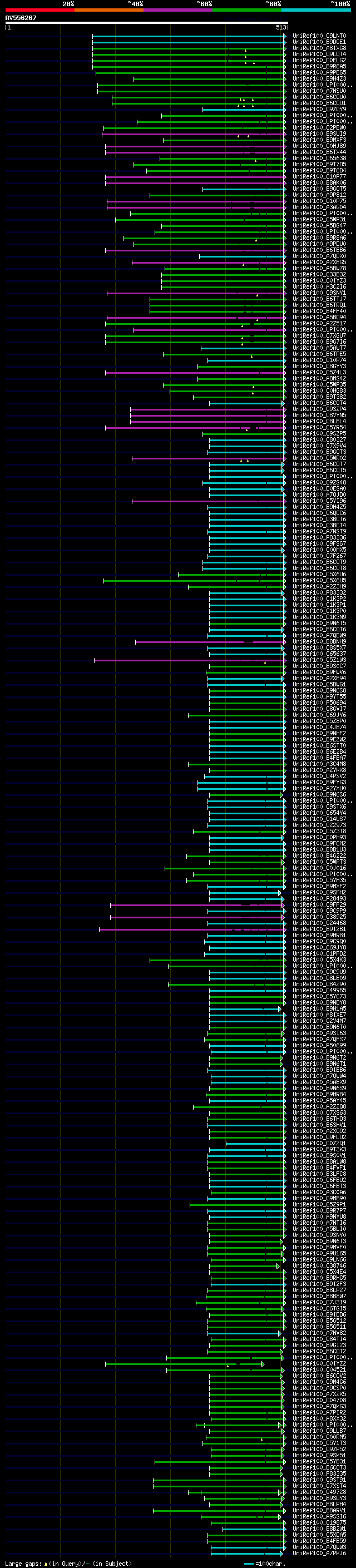The width and height of the screenshot is (356, 1568).
Task: Click the UniRef100_Q7F267 hit
Action: pyautogui.click(x=319, y=556)
